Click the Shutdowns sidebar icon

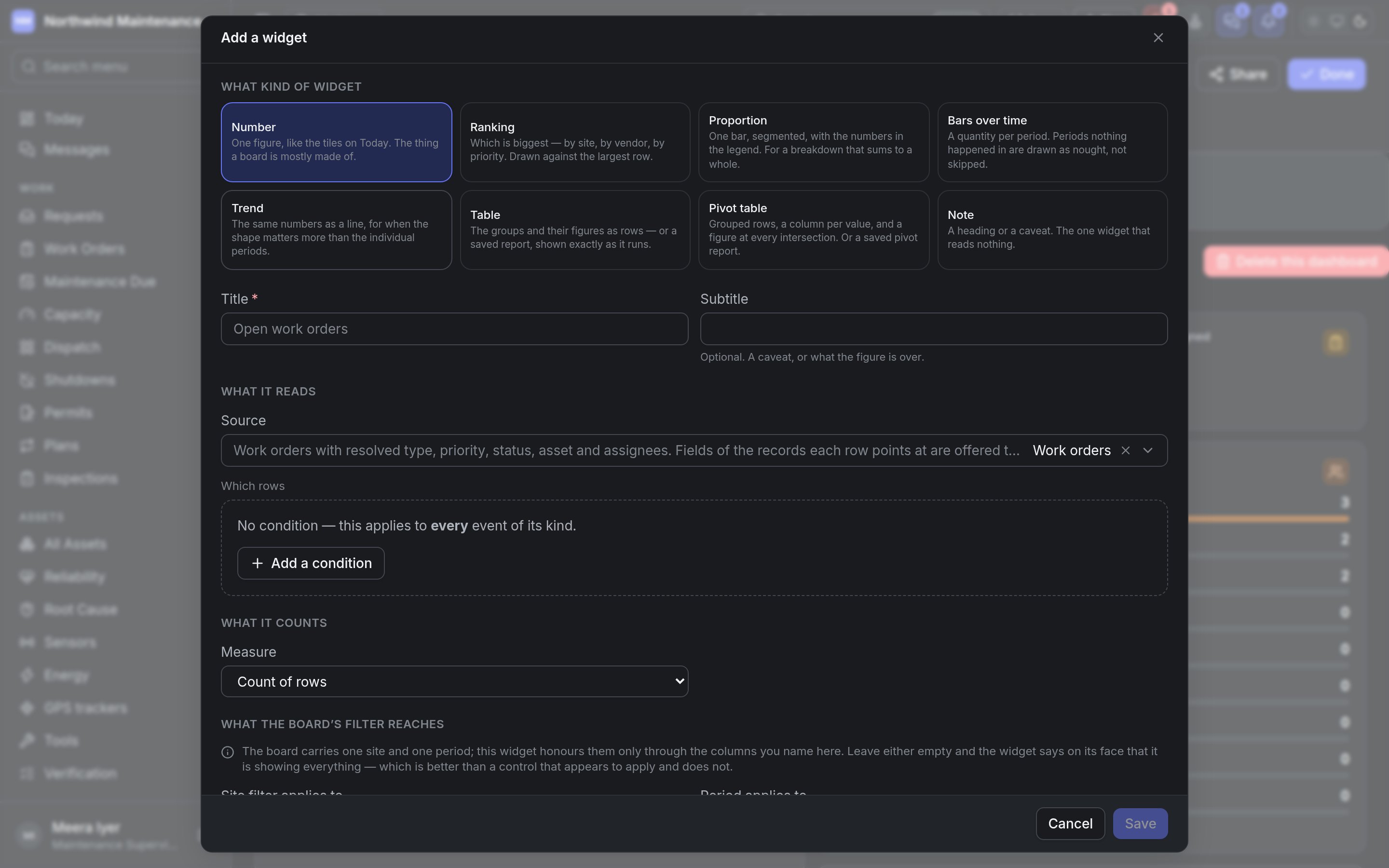coord(27,380)
